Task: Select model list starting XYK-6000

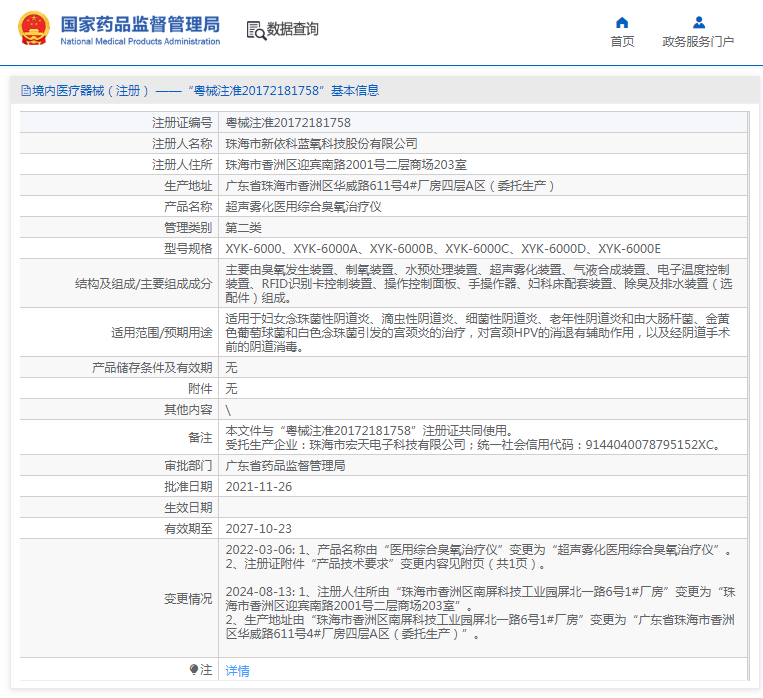Action: click(443, 249)
